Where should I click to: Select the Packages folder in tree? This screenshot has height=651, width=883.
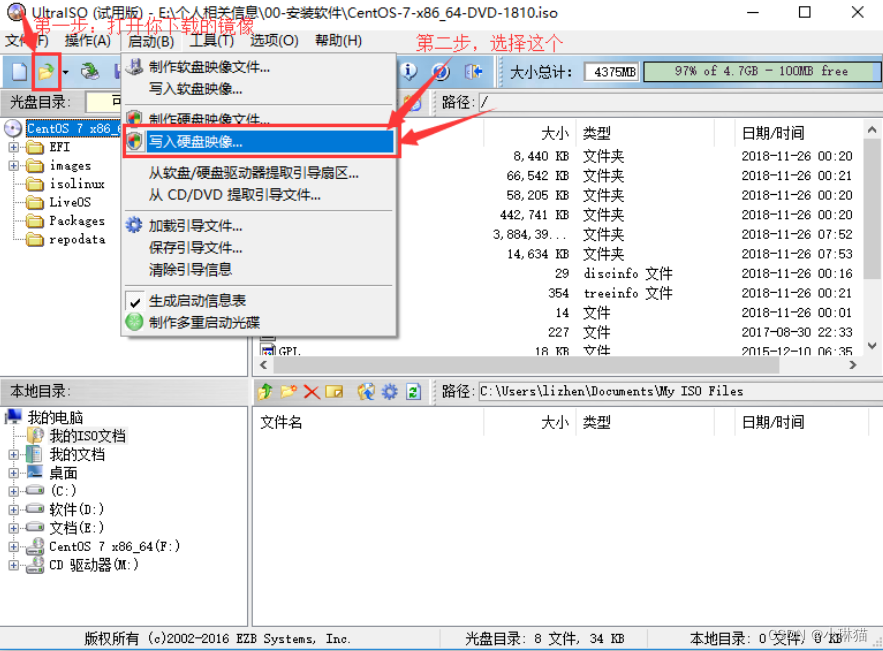(x=77, y=221)
